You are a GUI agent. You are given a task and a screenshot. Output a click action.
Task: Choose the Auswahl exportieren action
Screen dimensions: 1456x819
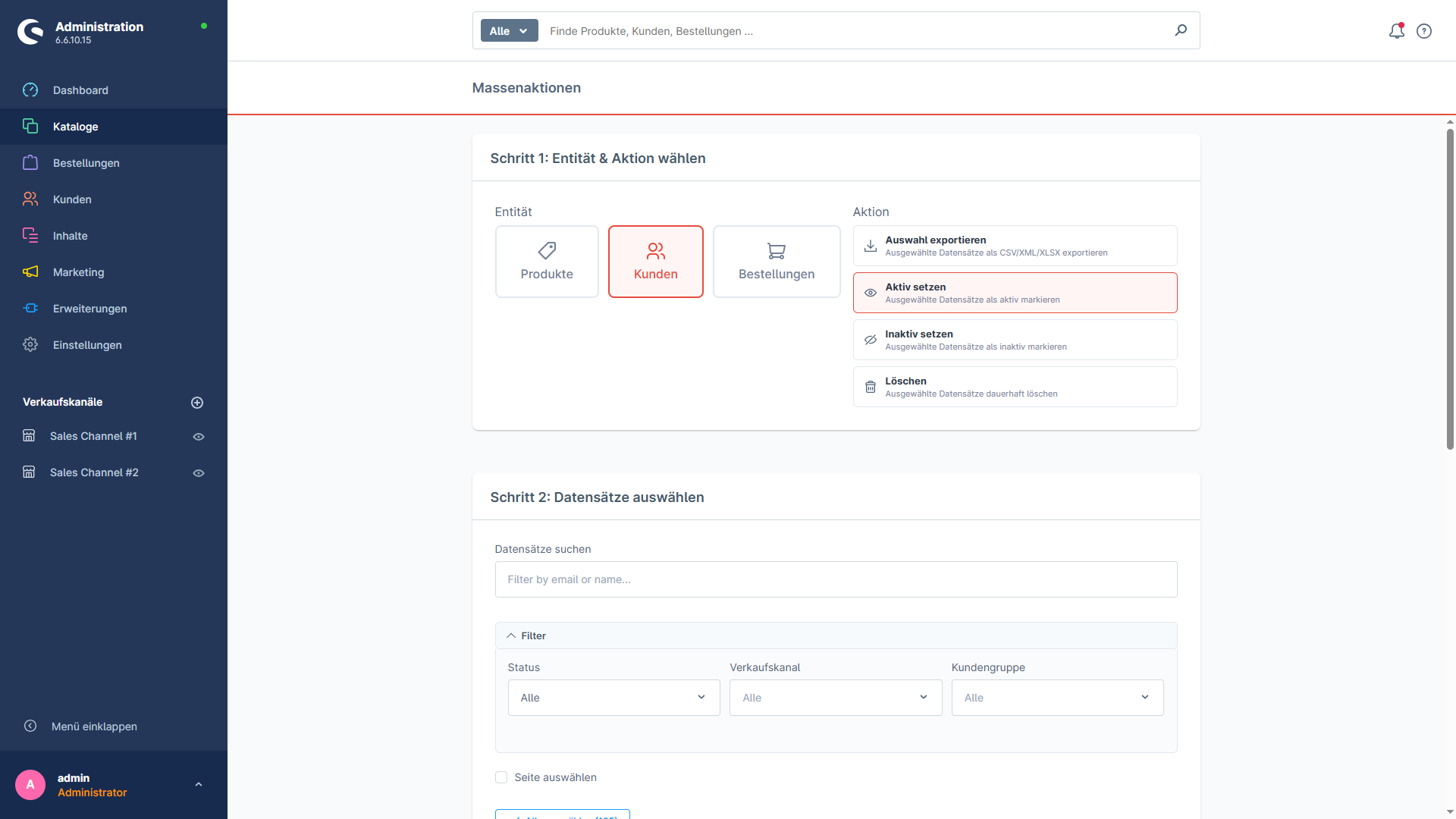(1015, 246)
